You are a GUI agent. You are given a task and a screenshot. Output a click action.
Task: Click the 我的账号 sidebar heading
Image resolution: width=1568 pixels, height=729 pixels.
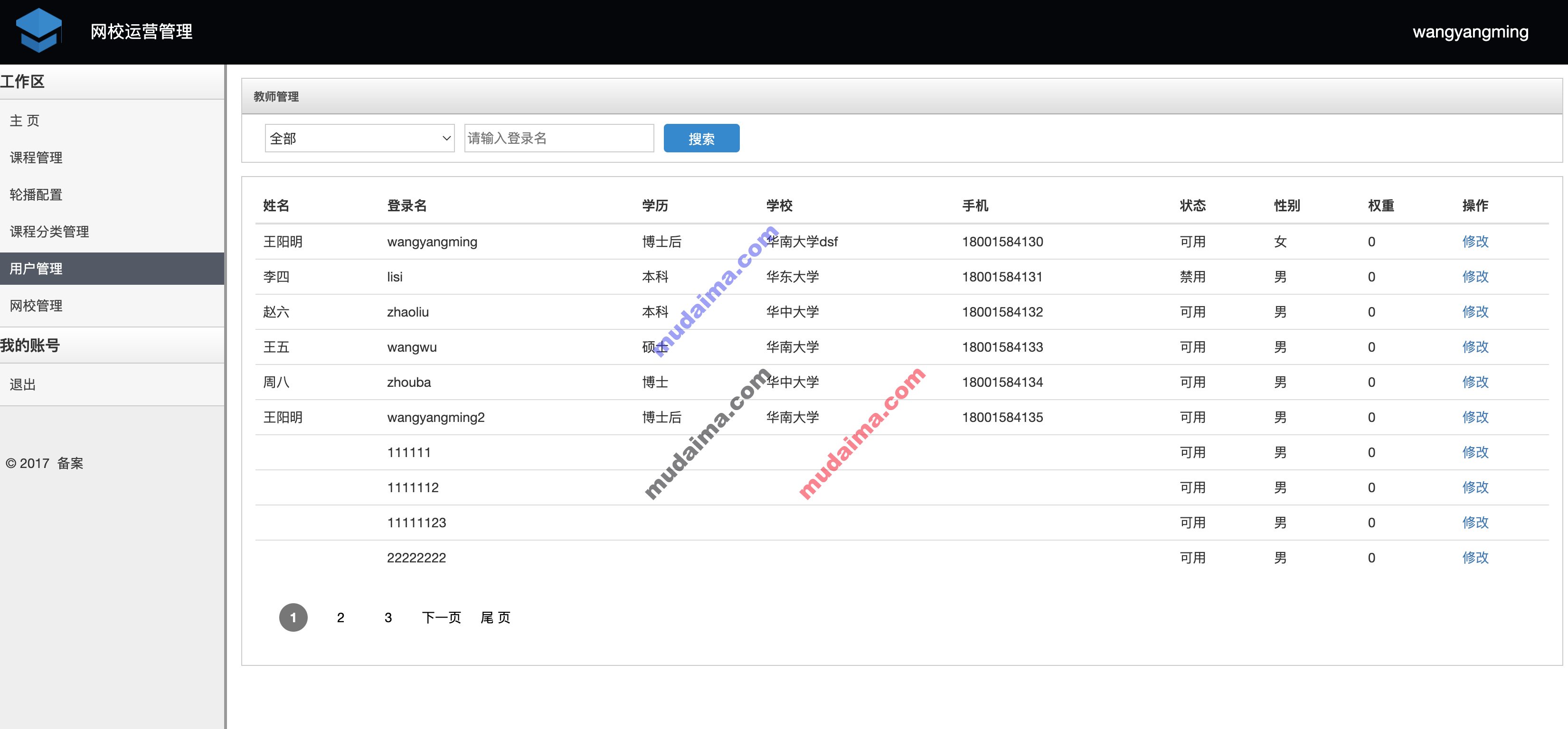(30, 346)
